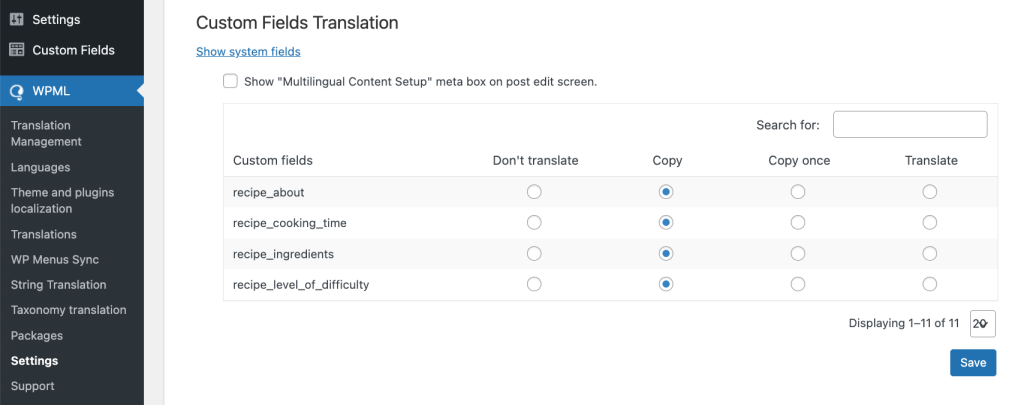Open WP Menus Sync page

pyautogui.click(x=55, y=259)
